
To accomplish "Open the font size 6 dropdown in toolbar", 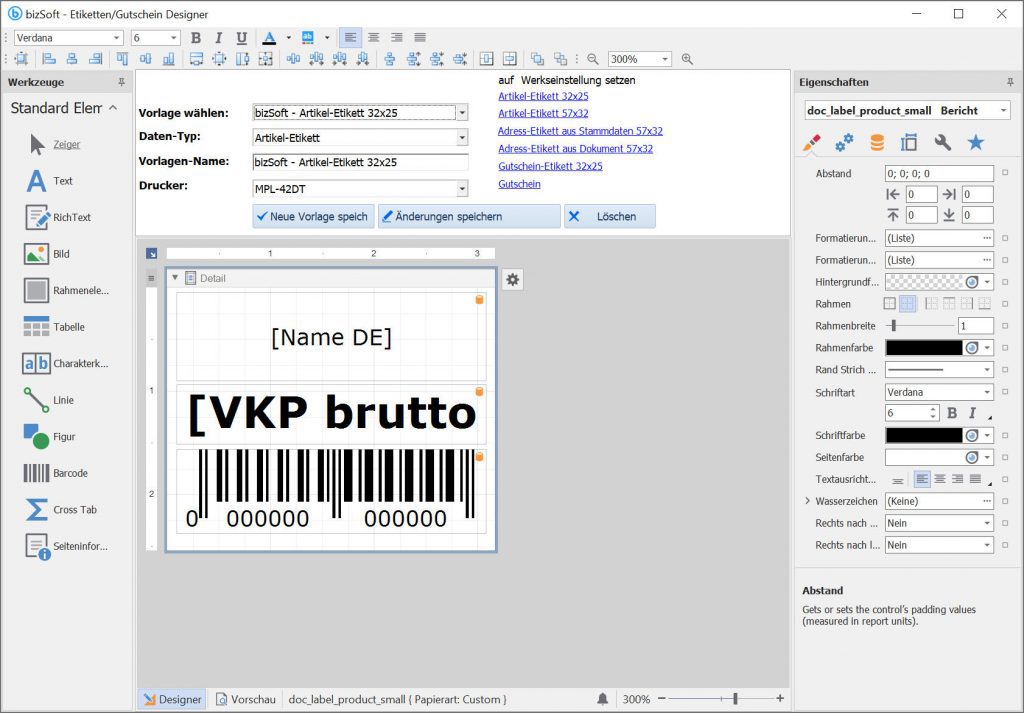I will [x=174, y=38].
